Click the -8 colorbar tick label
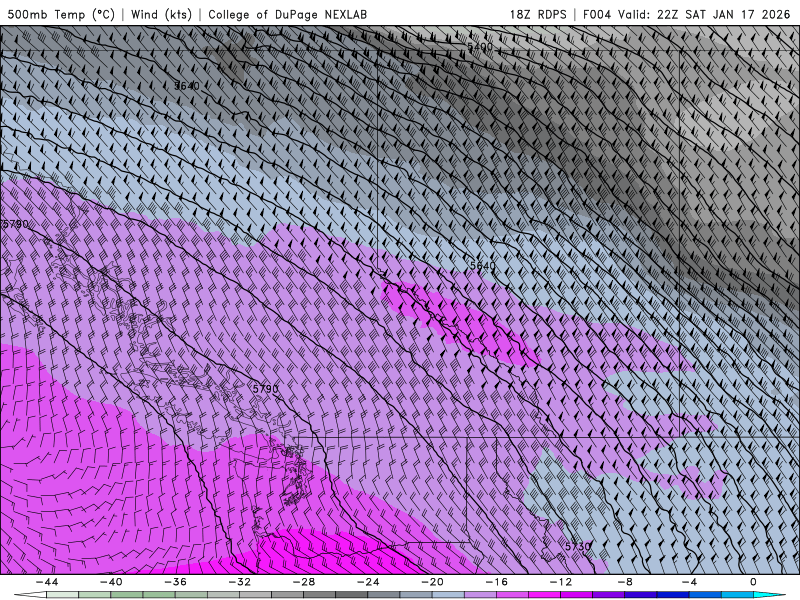The image size is (800, 600). pos(626,582)
